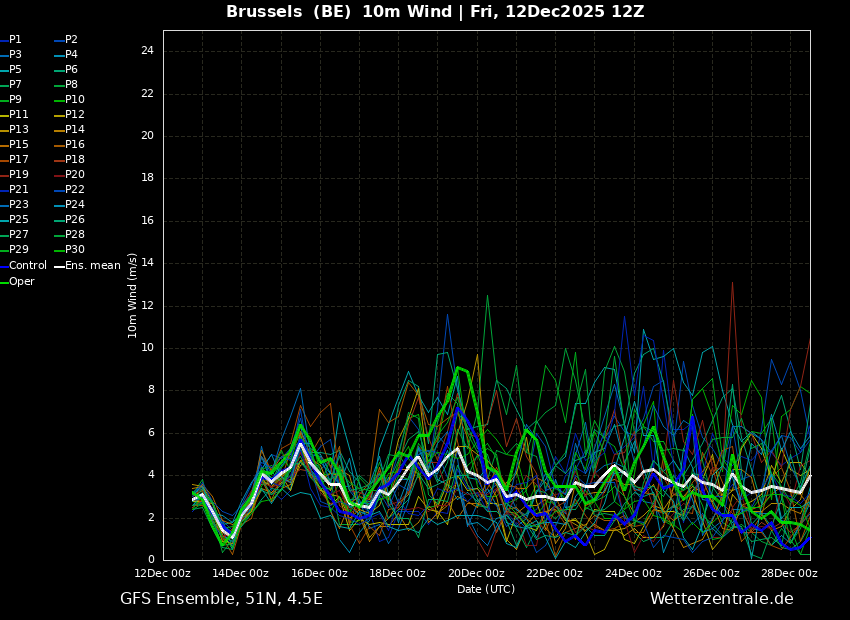The height and width of the screenshot is (620, 850).
Task: Click the 24Dec 00z date label
Action: tap(633, 574)
